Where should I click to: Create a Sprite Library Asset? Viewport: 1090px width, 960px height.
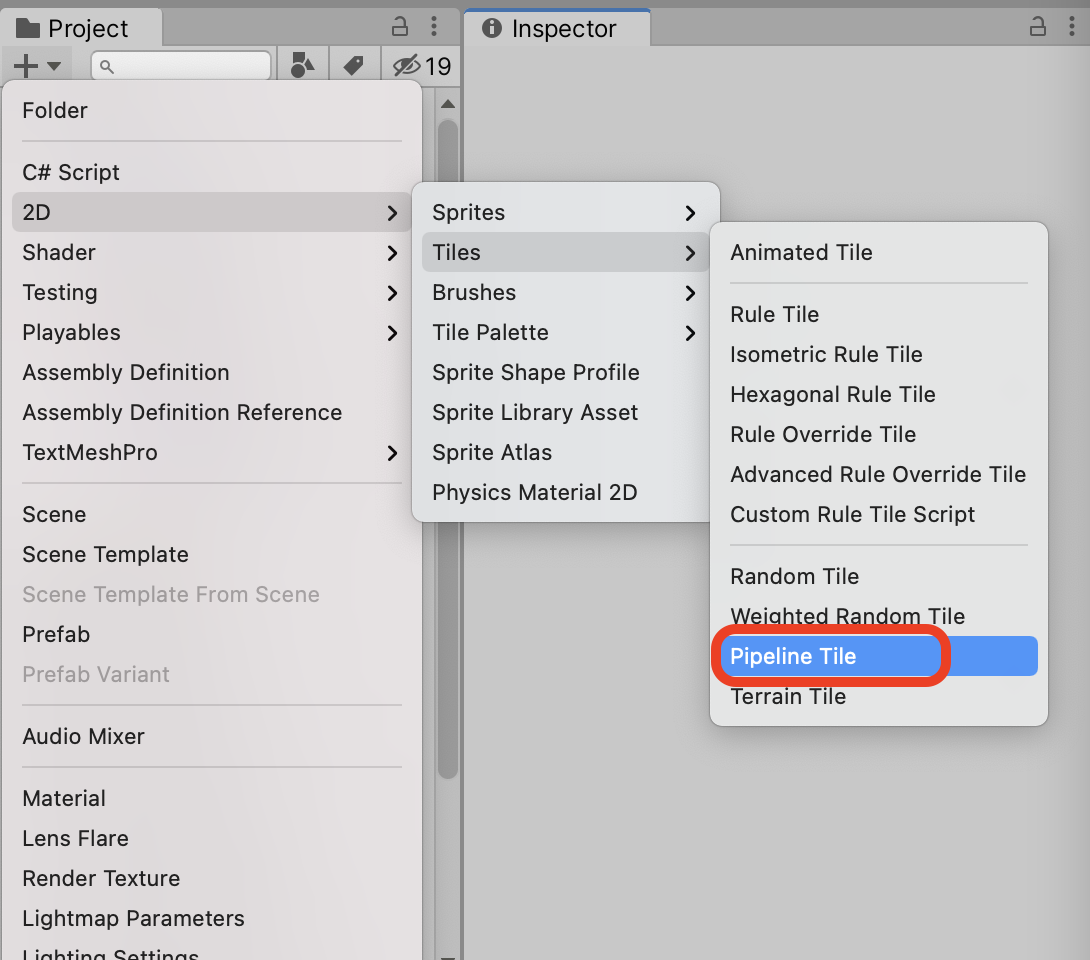pyautogui.click(x=565, y=412)
